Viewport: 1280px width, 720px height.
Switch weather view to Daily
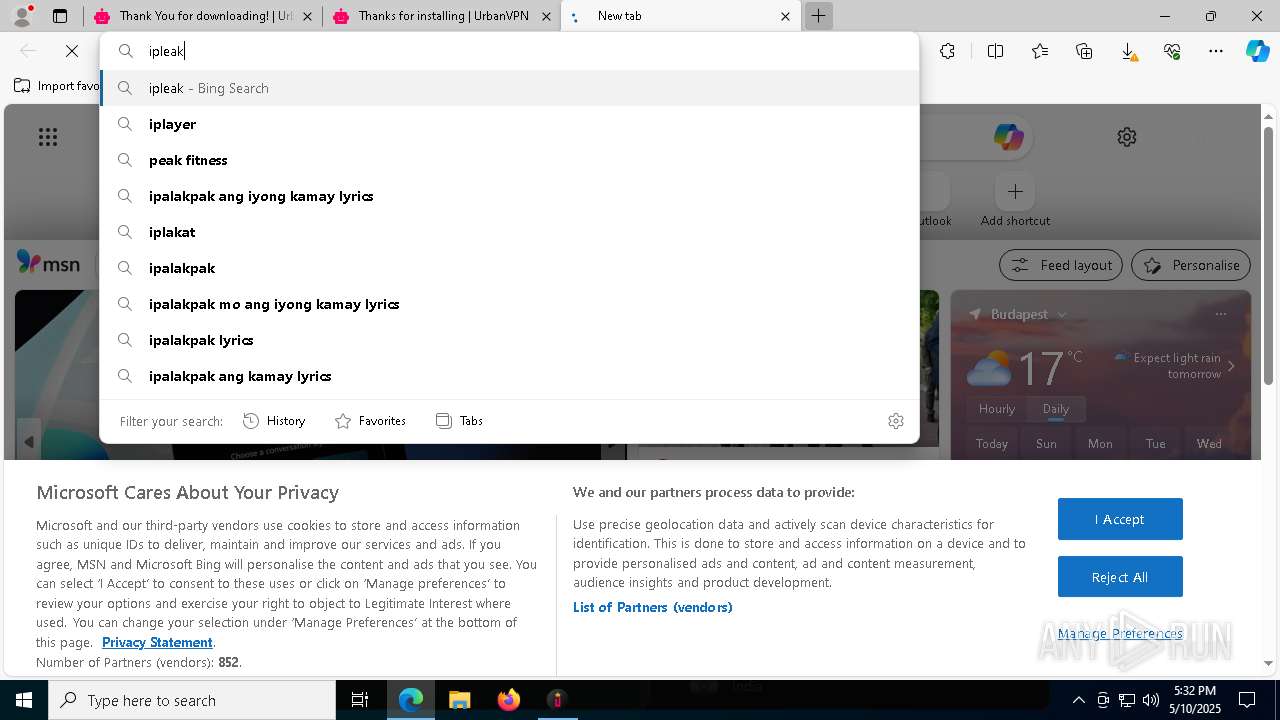(x=1056, y=409)
